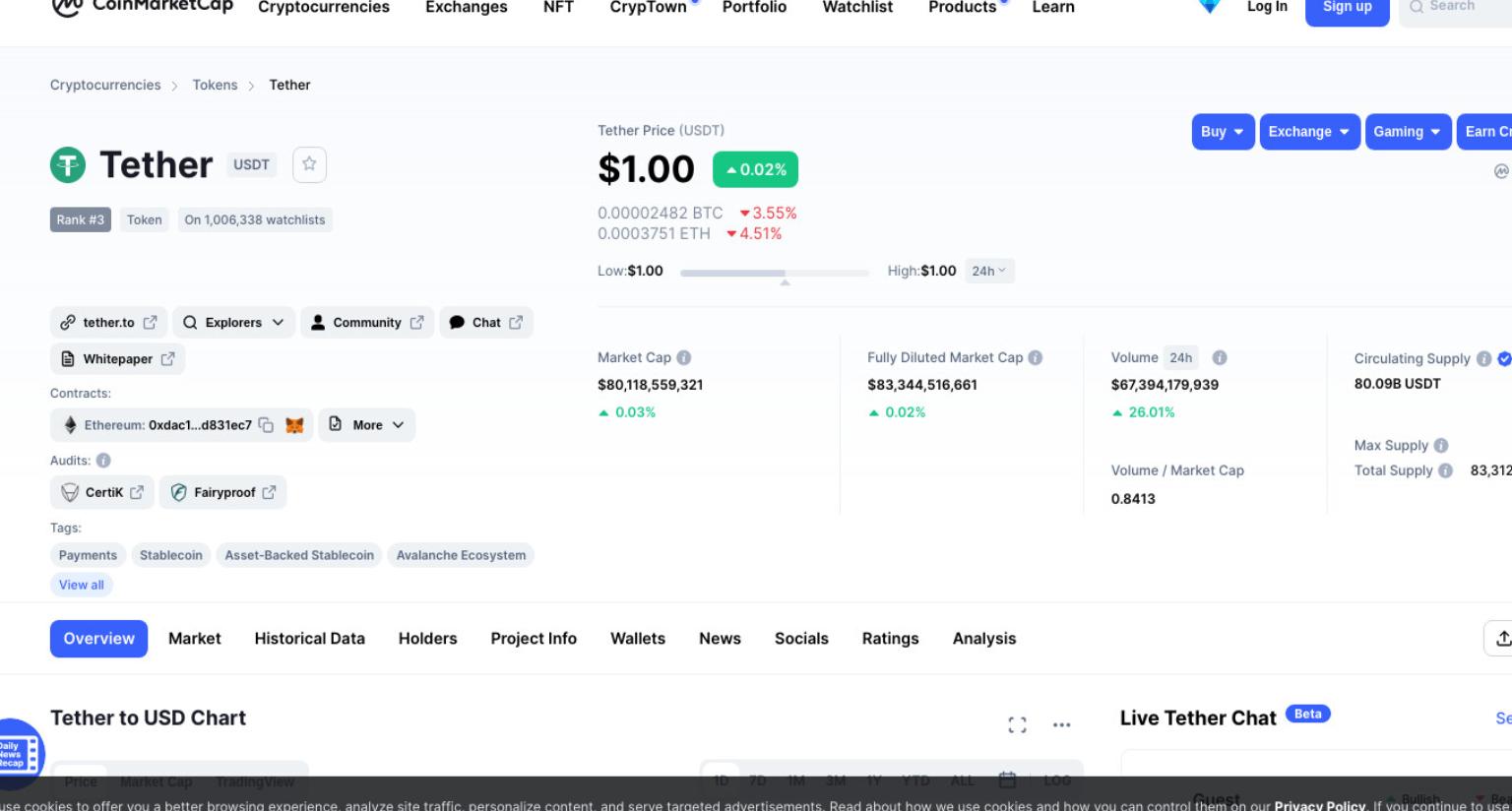
Task: Open the 24h low/high range dropdown
Action: click(x=989, y=271)
